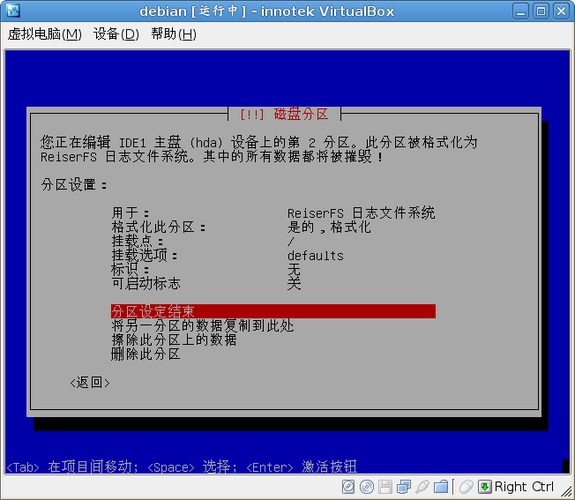The image size is (575, 500).
Task: Click the network adapters status icon
Action: click(x=404, y=487)
